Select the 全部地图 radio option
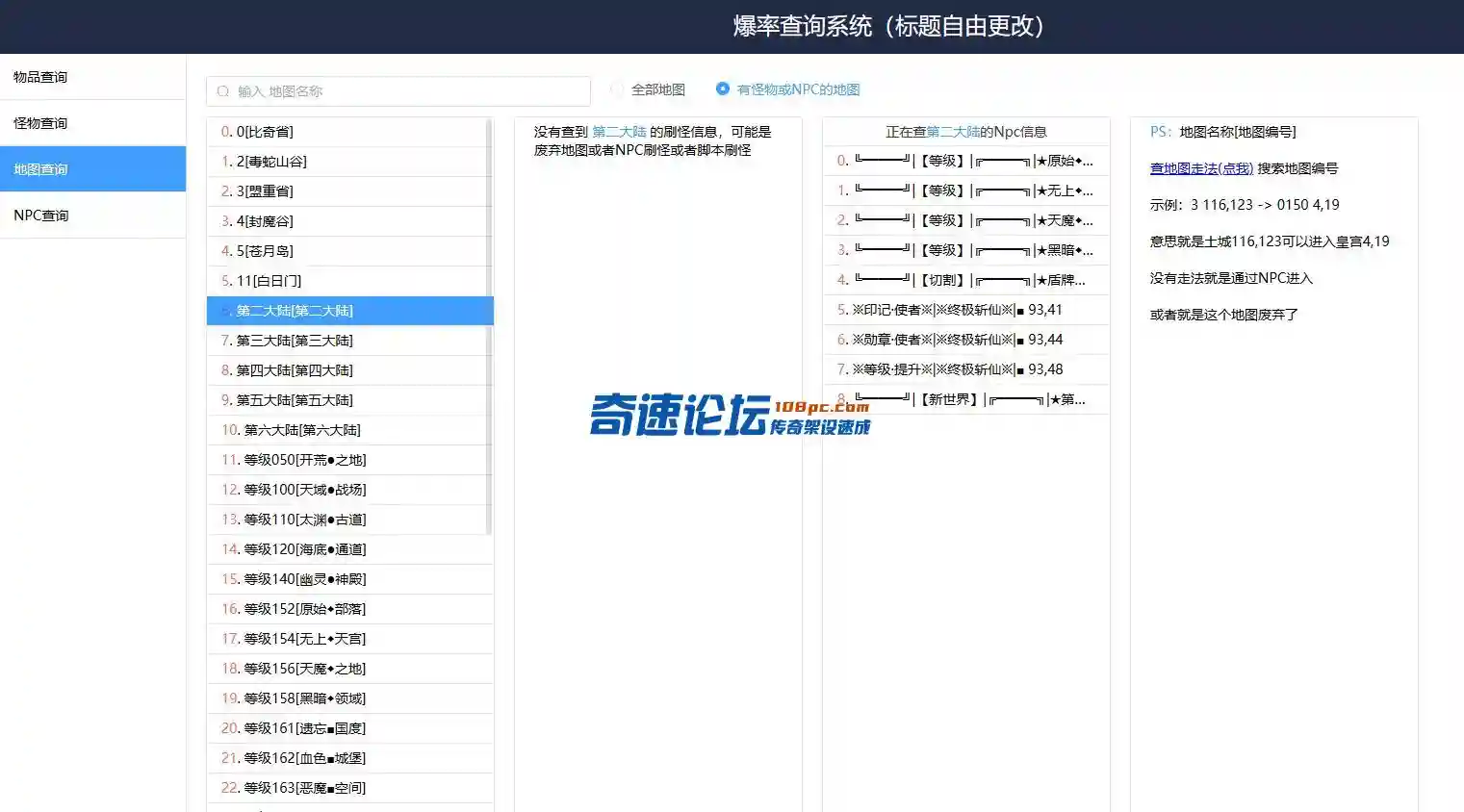This screenshot has width=1464, height=812. [648, 89]
